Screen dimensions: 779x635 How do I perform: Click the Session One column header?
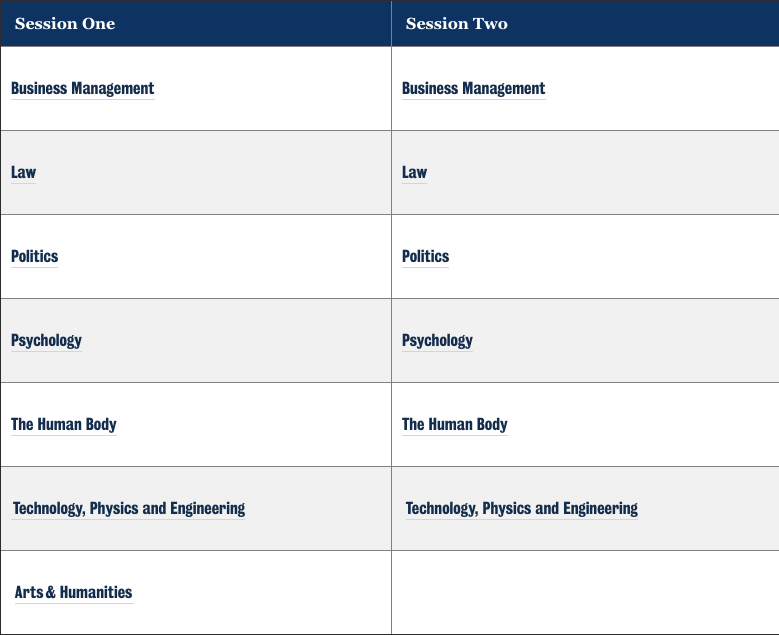[65, 23]
